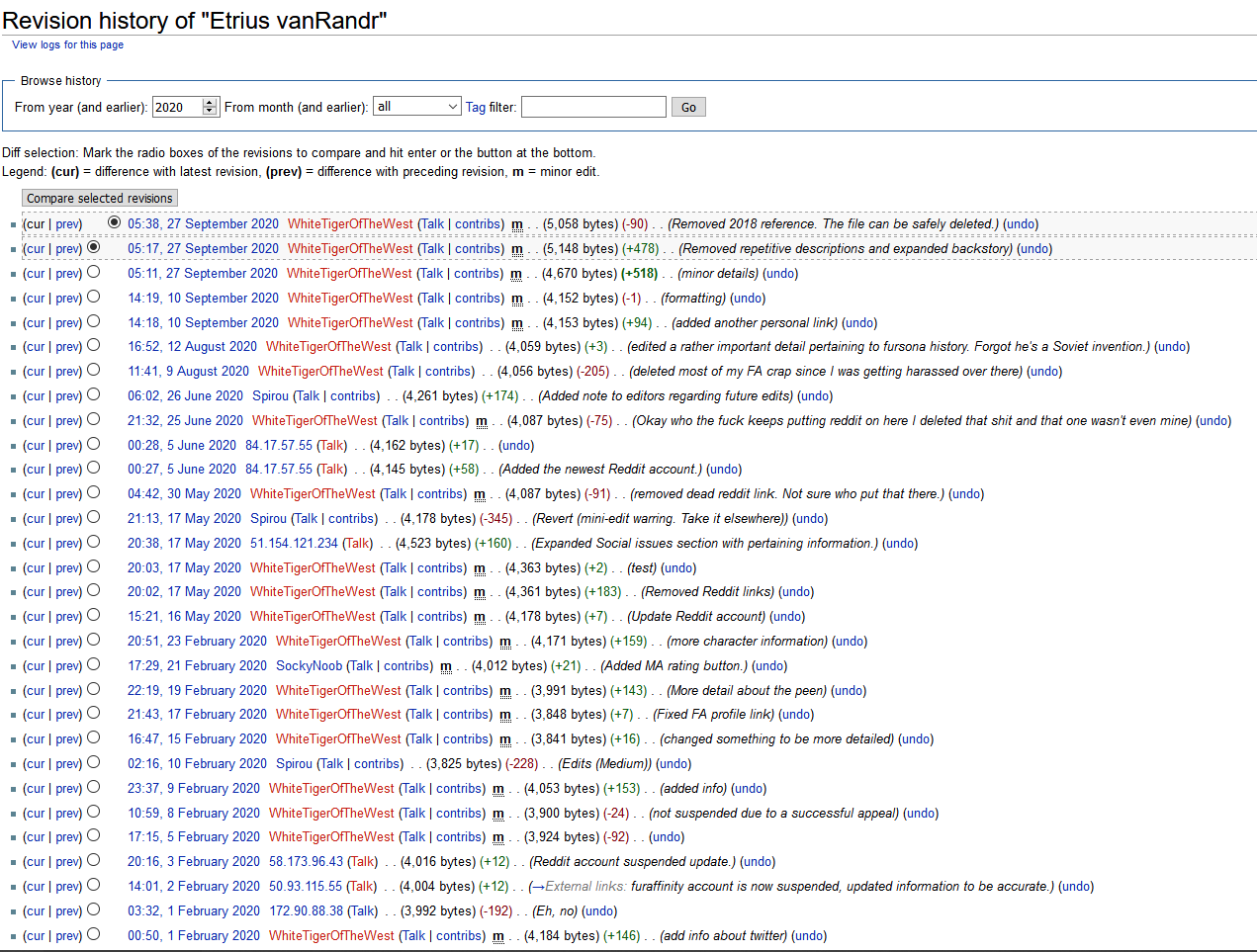This screenshot has height=952, width=1257.
Task: Open View logs for this page
Action: 67,44
